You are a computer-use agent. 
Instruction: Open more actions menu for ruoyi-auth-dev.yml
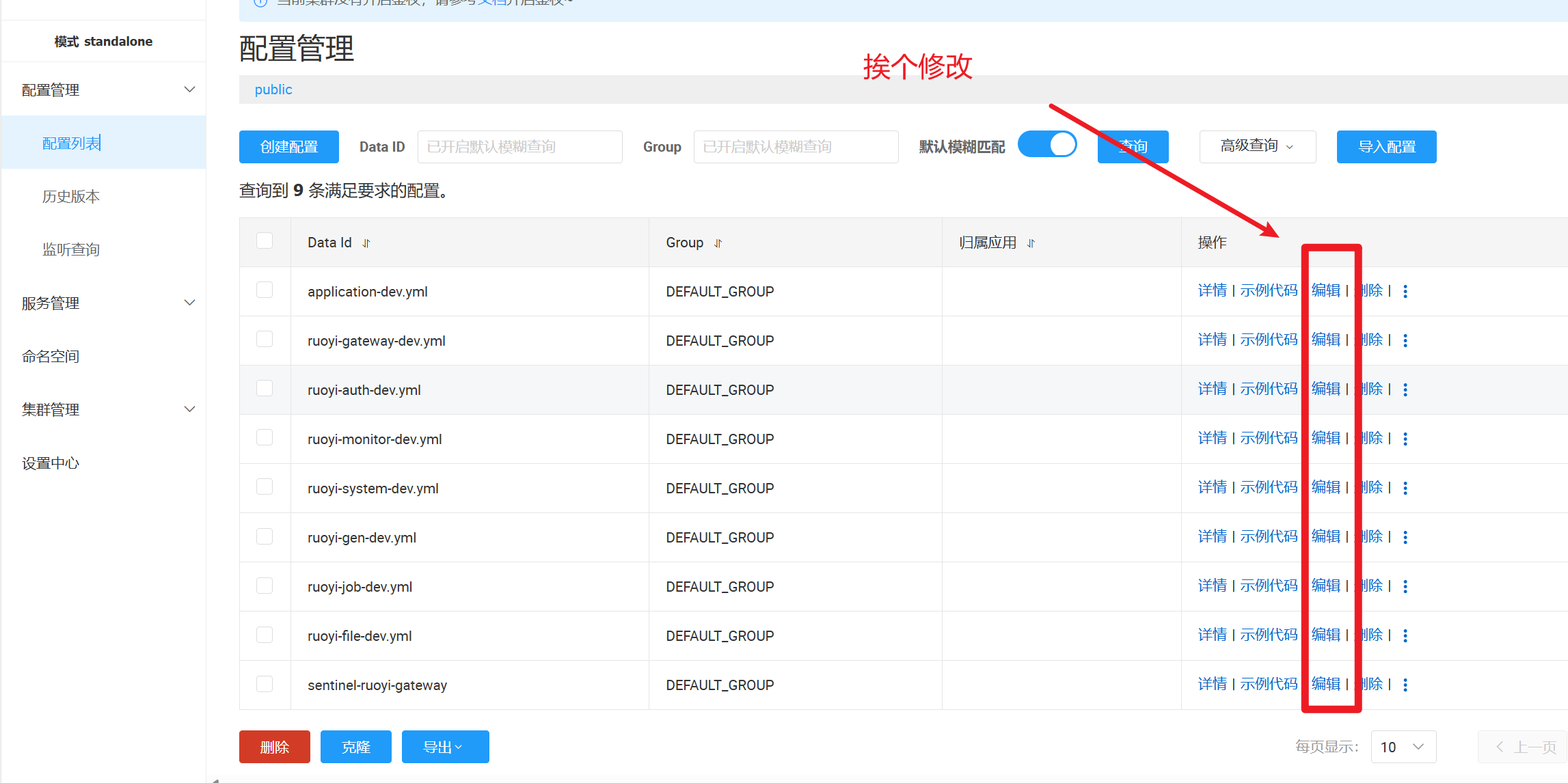coord(1405,390)
